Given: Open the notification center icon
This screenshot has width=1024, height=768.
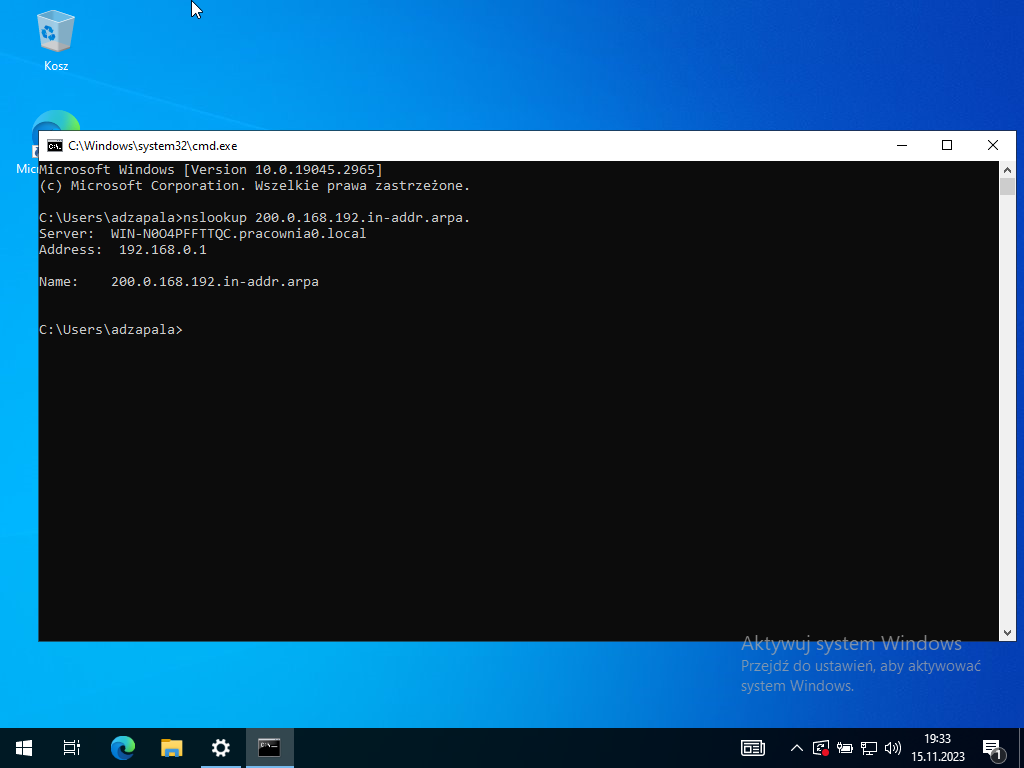Looking at the screenshot, I should 991,748.
